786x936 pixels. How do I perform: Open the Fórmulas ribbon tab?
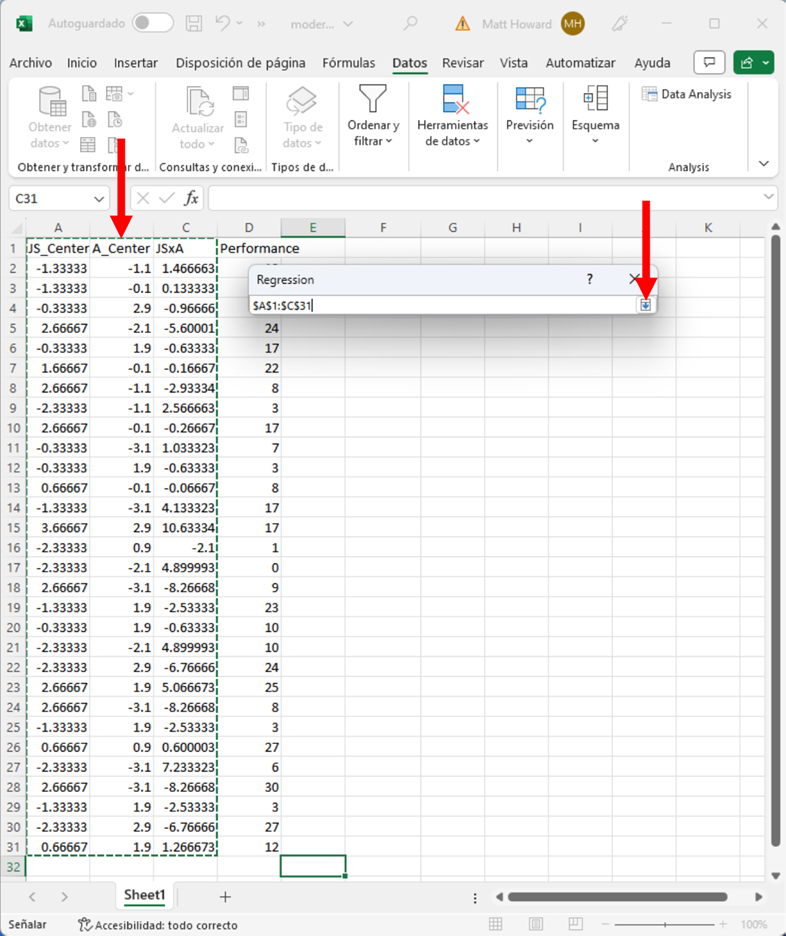[348, 63]
